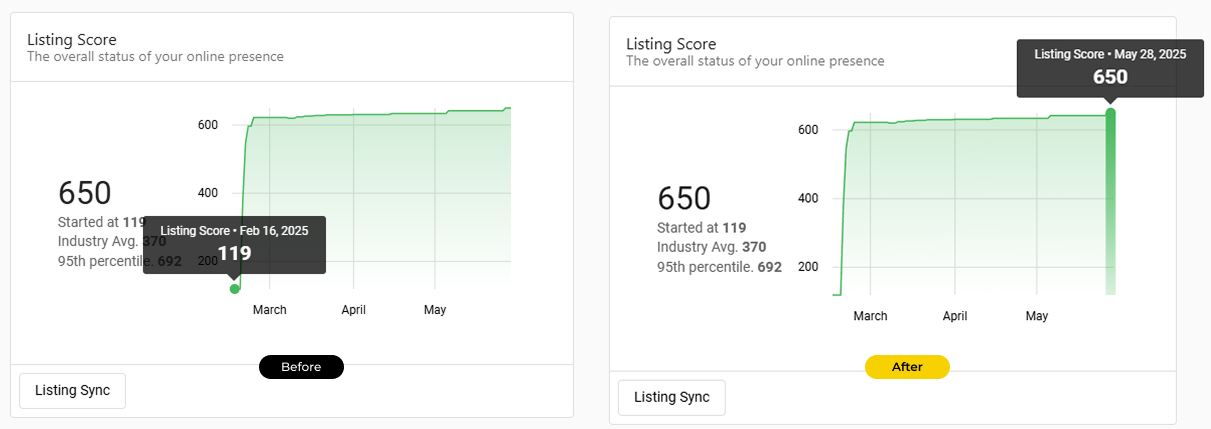Click the March axis label on the Before chart

tap(270, 310)
